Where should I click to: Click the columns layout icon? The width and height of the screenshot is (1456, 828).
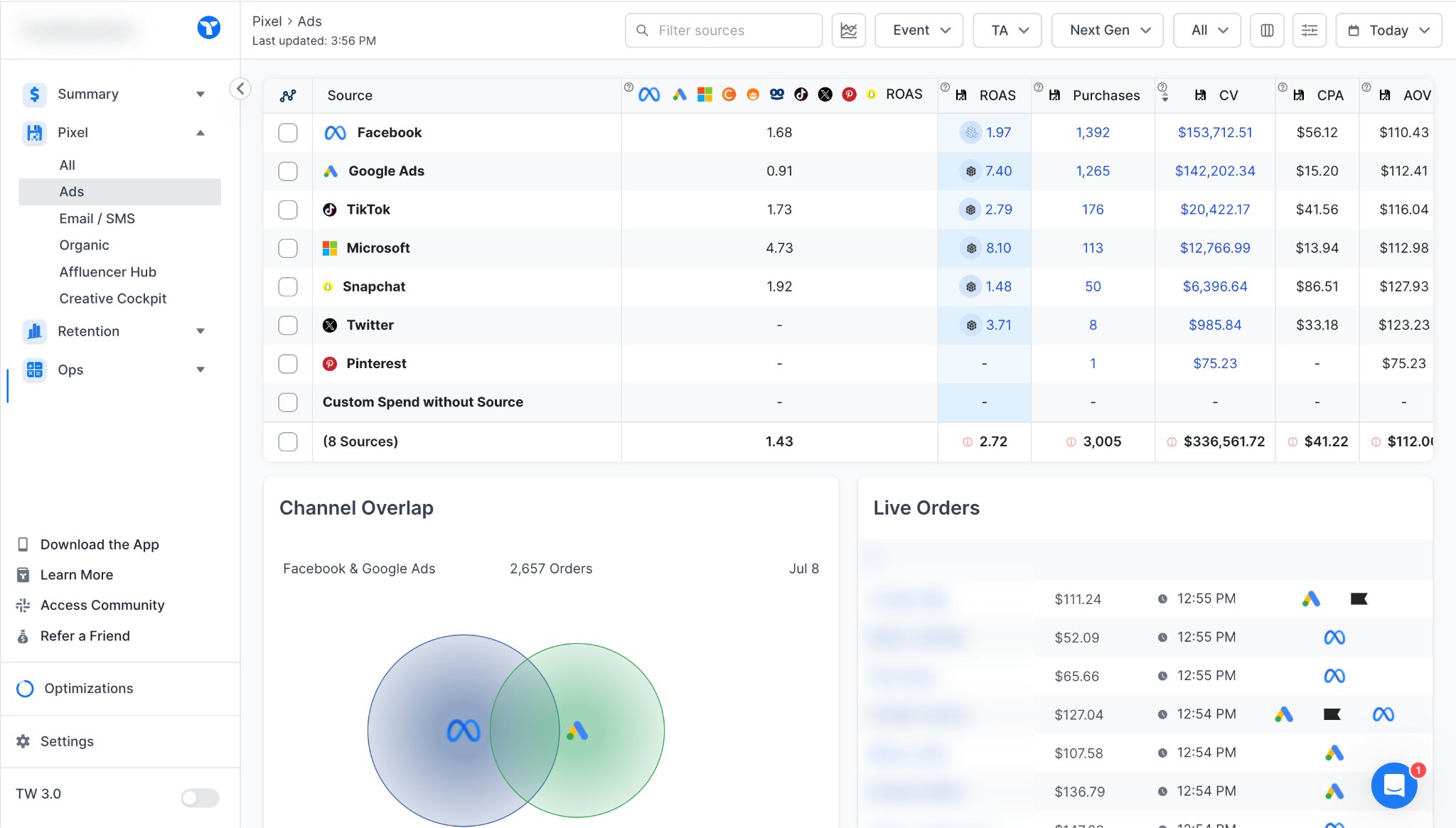1266,30
